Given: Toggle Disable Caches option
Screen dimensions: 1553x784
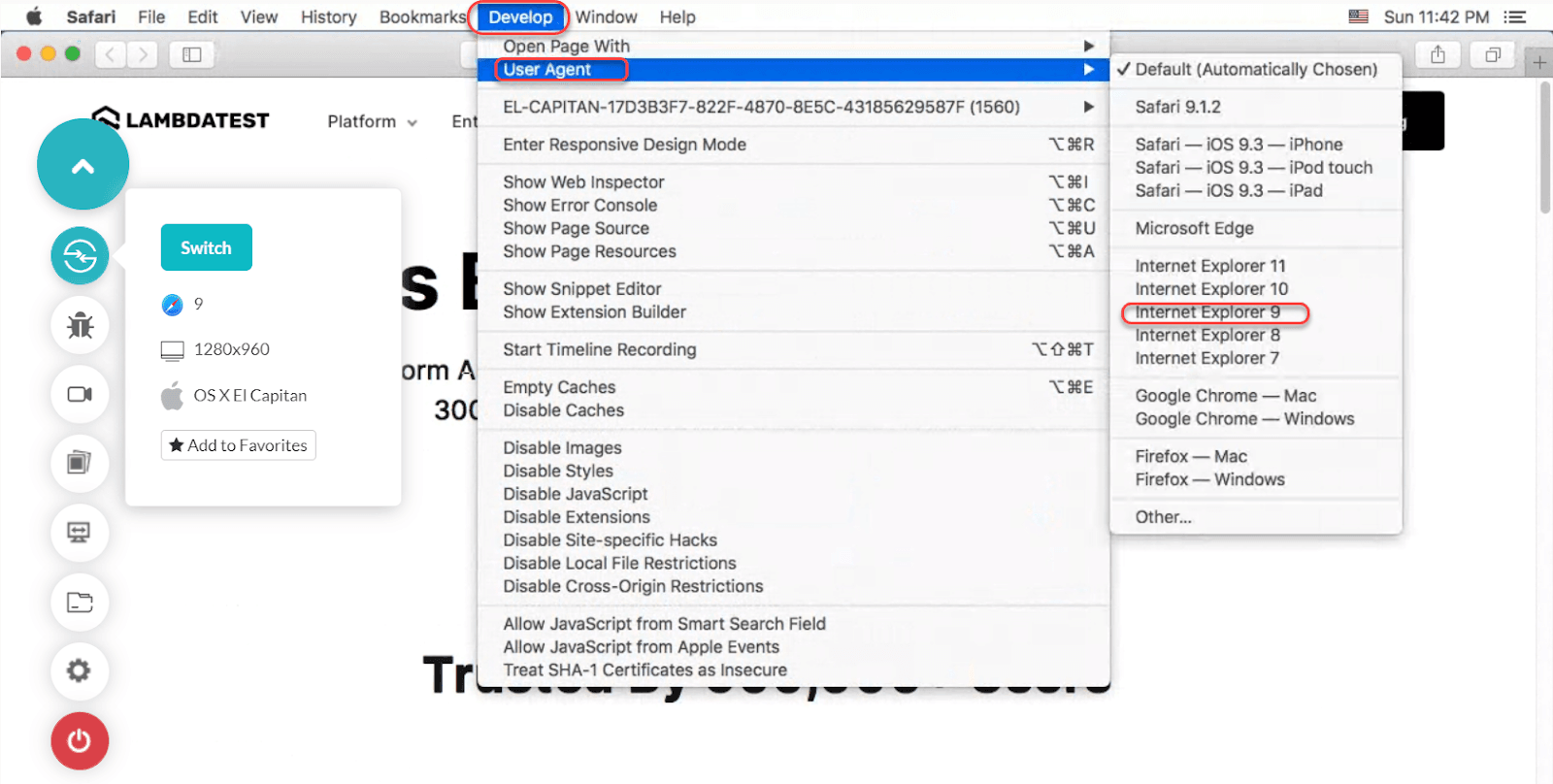Looking at the screenshot, I should click(563, 410).
